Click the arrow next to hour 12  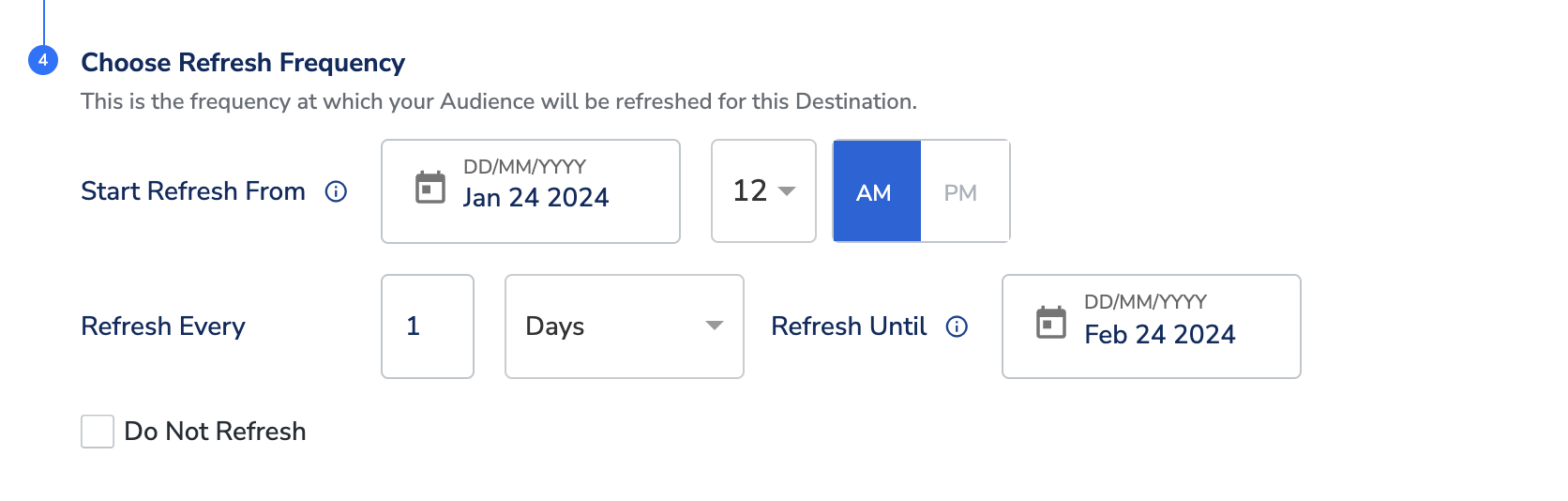(787, 191)
